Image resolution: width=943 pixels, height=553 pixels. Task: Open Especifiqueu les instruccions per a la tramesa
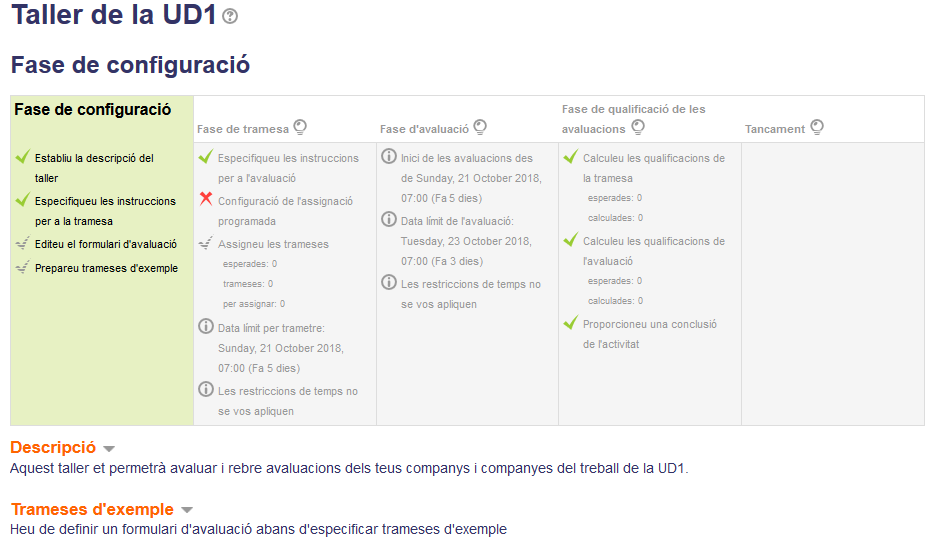click(105, 211)
